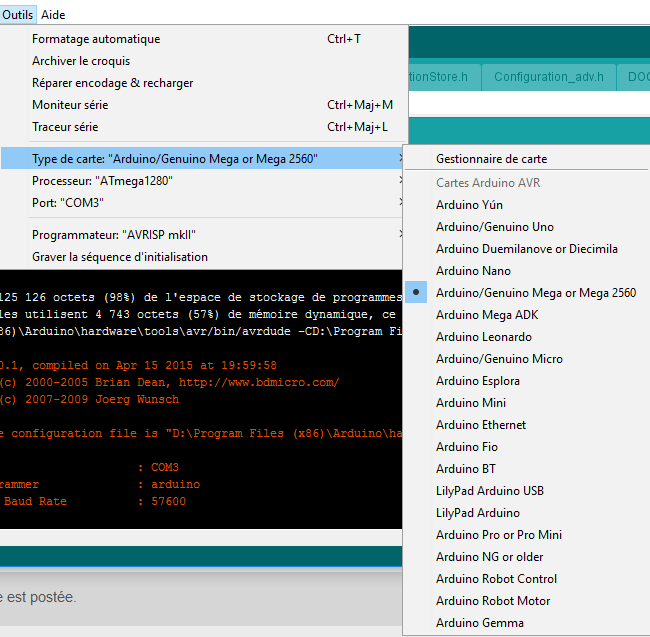Choose Formatage automatique
Viewport: 650px width, 637px height.
(202, 39)
